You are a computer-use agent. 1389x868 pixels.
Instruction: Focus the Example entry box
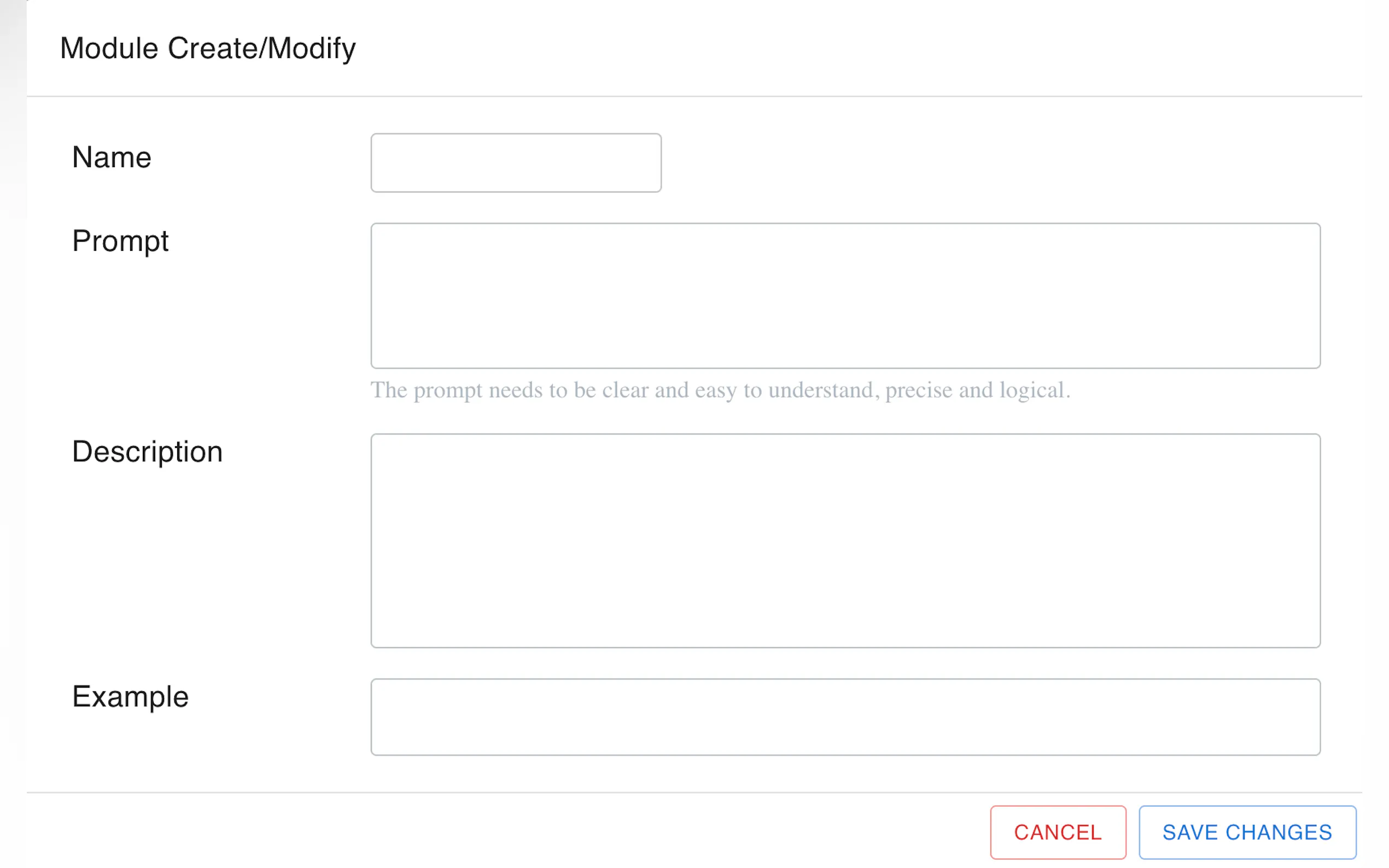coord(845,717)
